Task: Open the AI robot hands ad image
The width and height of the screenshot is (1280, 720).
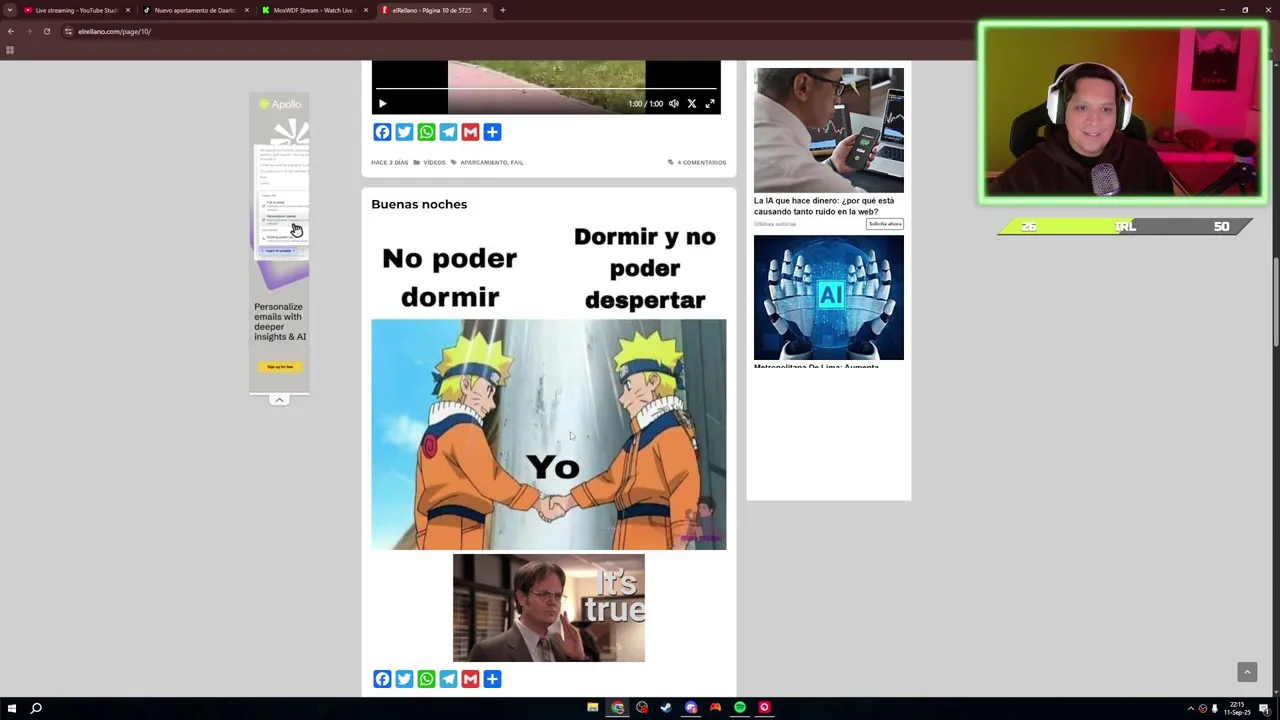Action: [829, 297]
